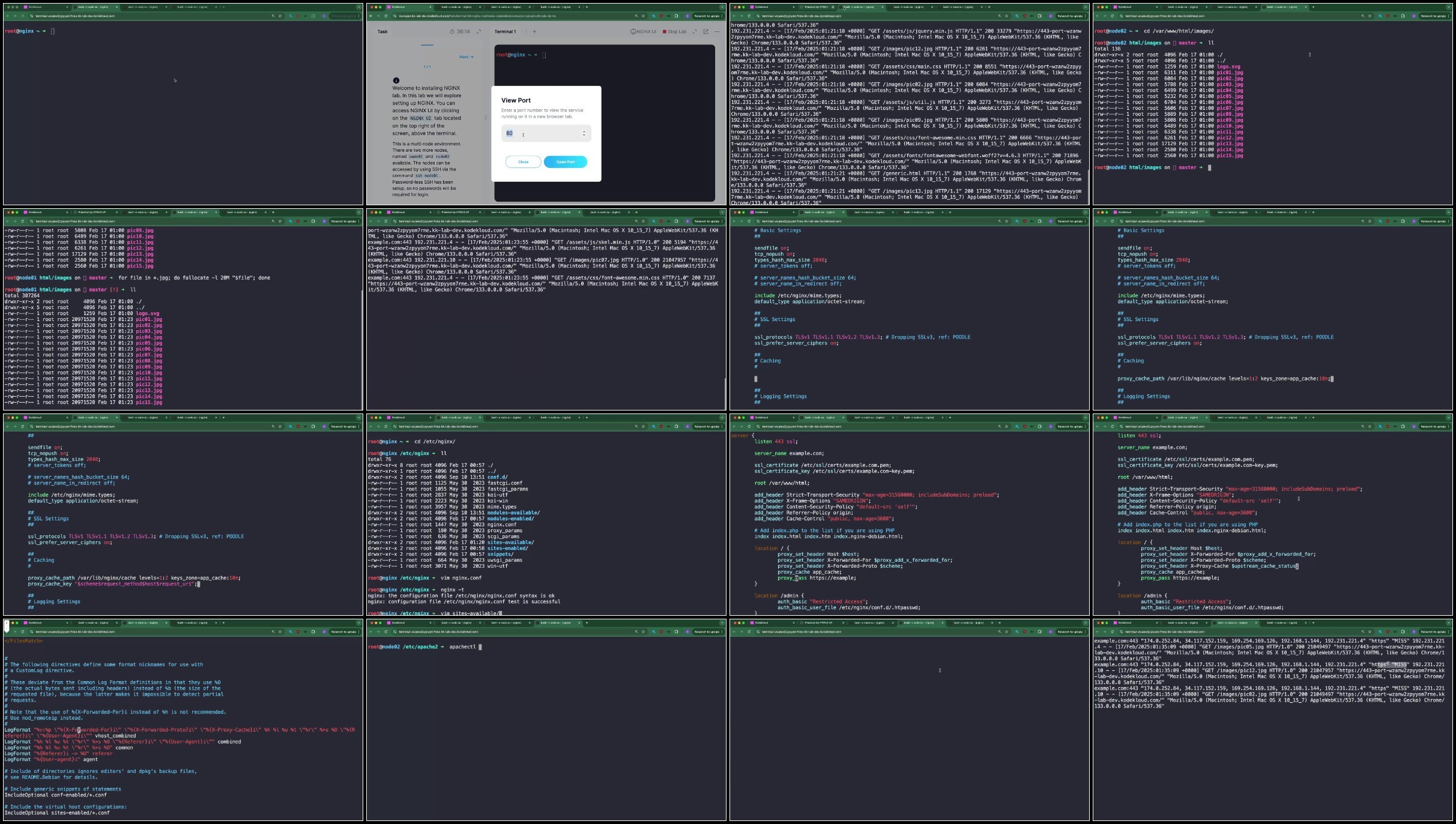Viewport: 1456px width, 824px height.
Task: Click the zoom magnifier icon in the lab window's address bar
Action: point(636,16)
